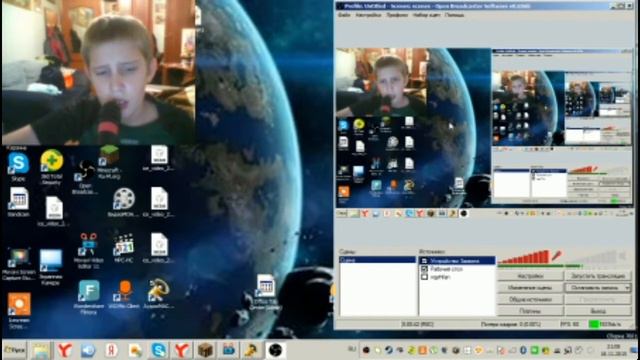Click the Настройки button in OBS panel
640x360 pixels.
530,276
